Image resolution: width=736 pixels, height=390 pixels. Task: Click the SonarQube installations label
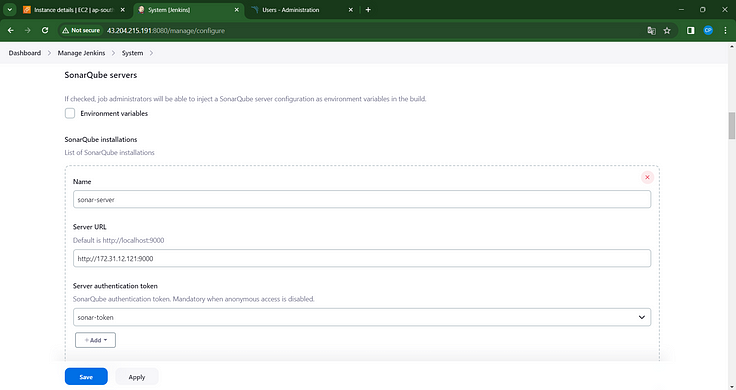click(x=101, y=139)
